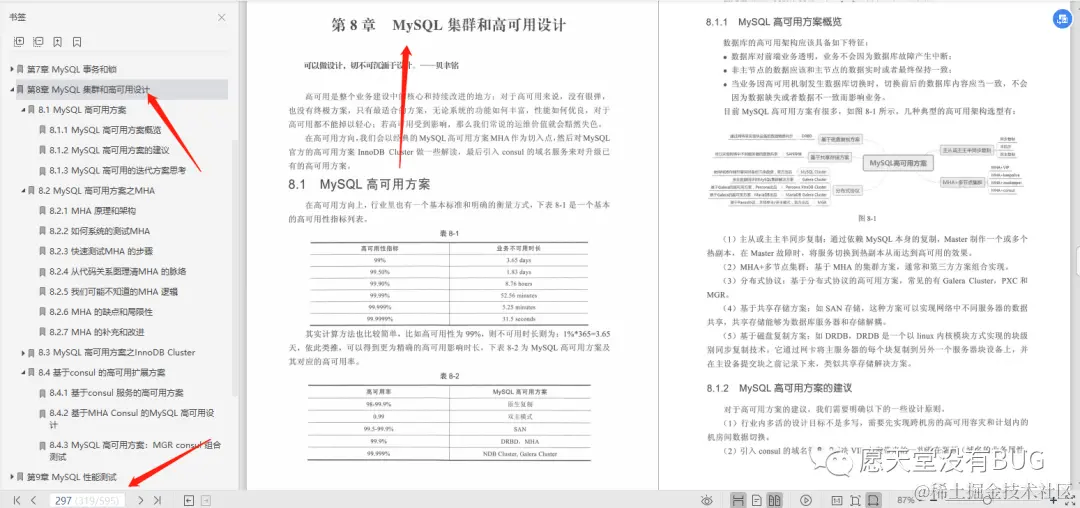Open bookmark 8.2.7 MHA 的补充和改进
The width and height of the screenshot is (1080, 508).
click(x=96, y=332)
